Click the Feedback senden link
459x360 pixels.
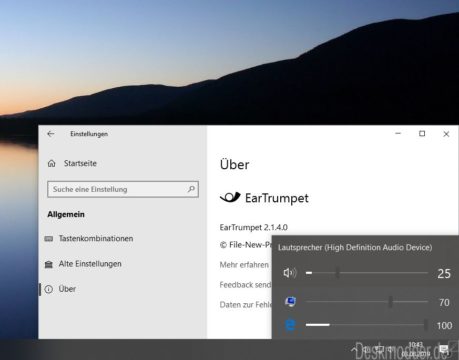[245, 285]
